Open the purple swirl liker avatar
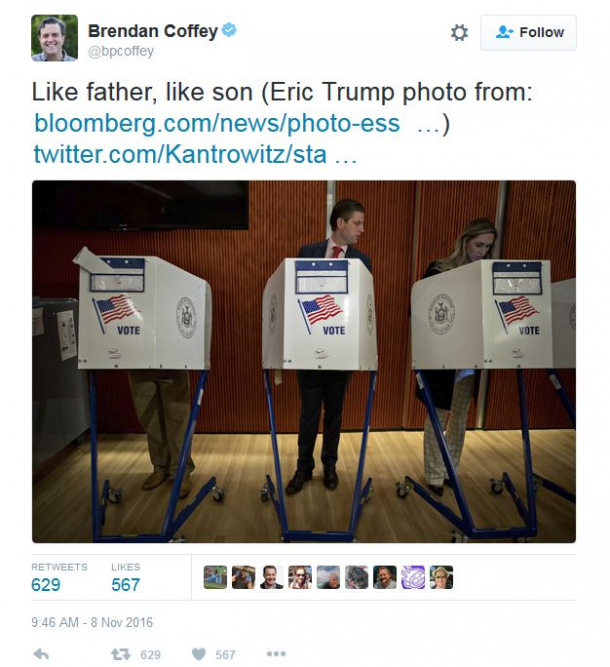Screen dimensions: 610x667 click(x=413, y=577)
